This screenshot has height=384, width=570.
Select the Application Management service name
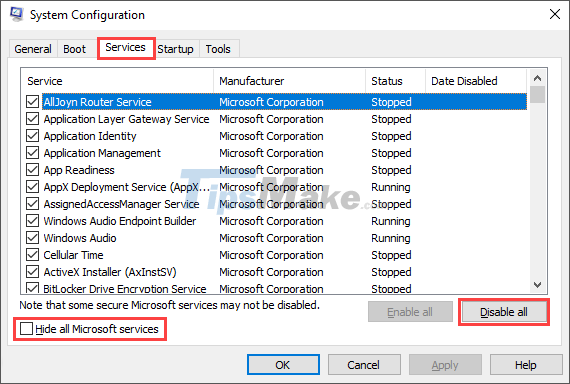click(102, 153)
